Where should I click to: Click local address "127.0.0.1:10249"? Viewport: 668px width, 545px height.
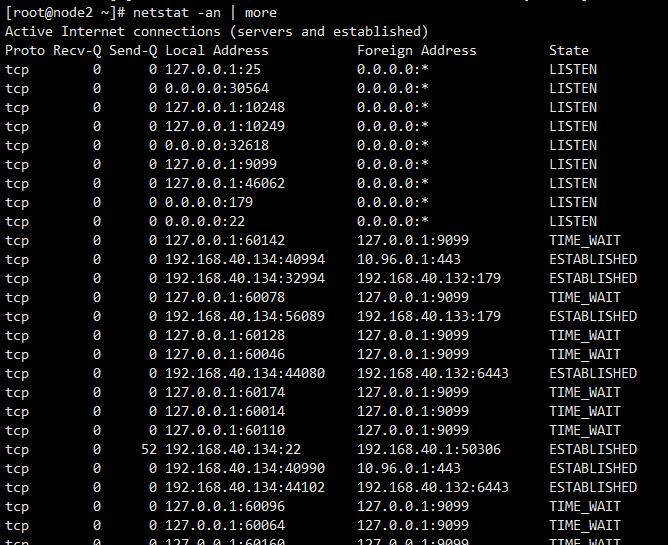[x=225, y=127]
